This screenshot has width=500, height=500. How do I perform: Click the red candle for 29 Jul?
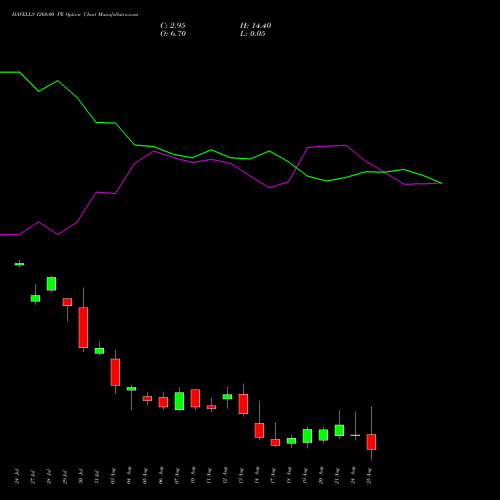pos(67,302)
